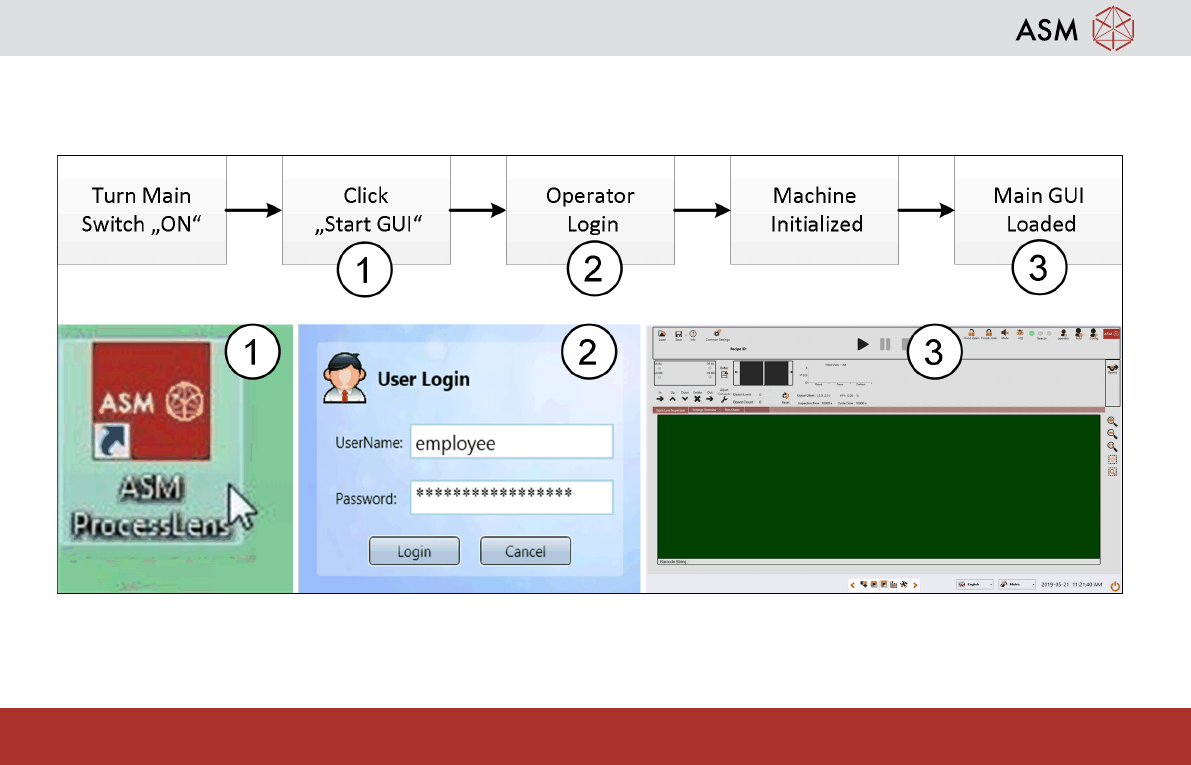Click the Delete X icon
1191x765 pixels.
pyautogui.click(x=697, y=399)
